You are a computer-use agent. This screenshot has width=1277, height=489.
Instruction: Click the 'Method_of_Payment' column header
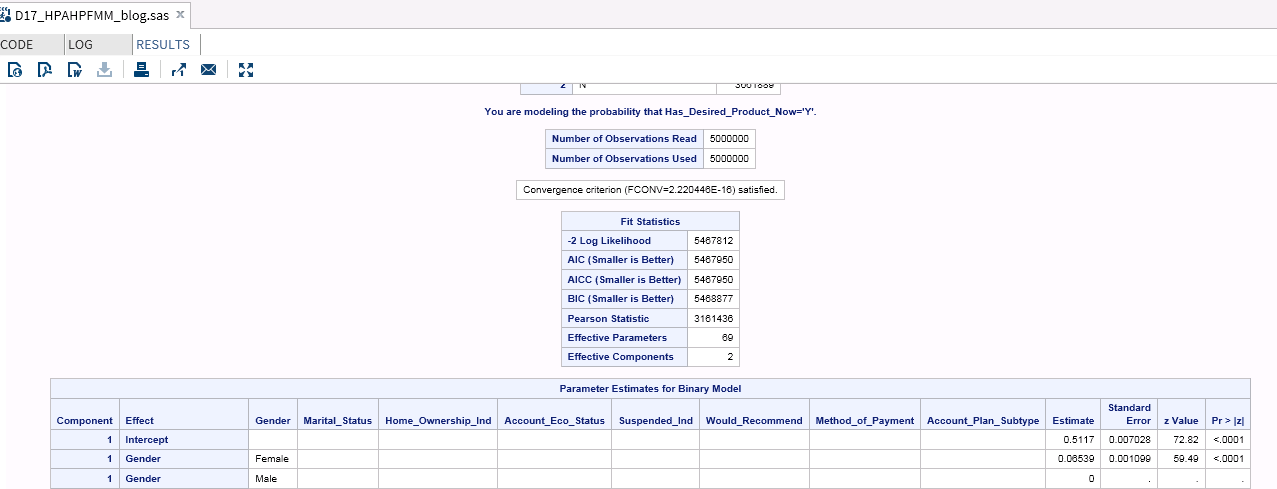coord(865,420)
